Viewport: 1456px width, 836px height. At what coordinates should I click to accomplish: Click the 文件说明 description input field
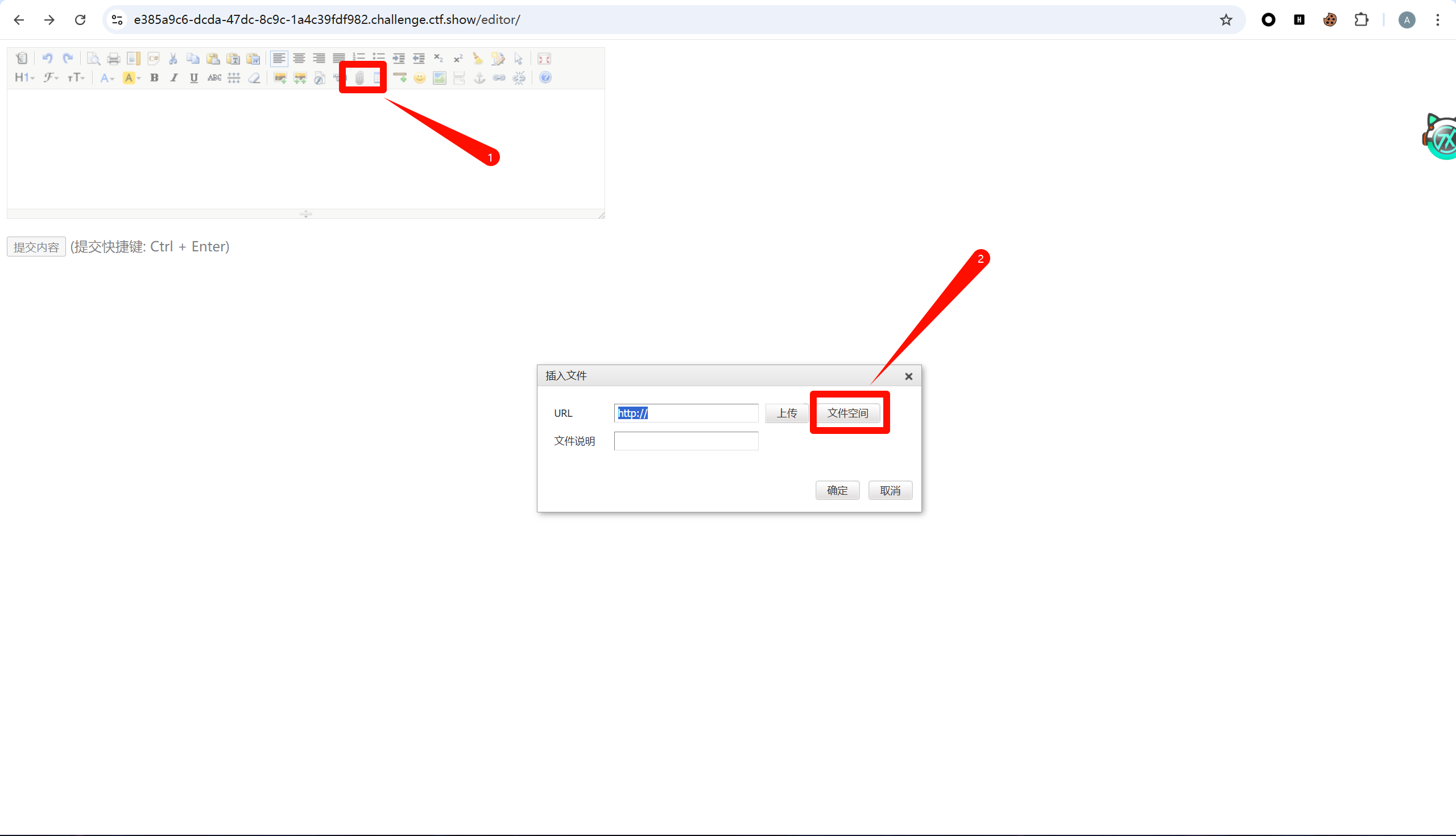point(685,441)
